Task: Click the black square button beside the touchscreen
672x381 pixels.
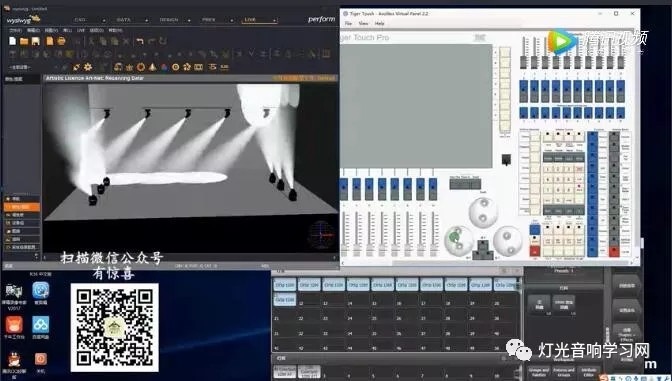Action: (506, 159)
